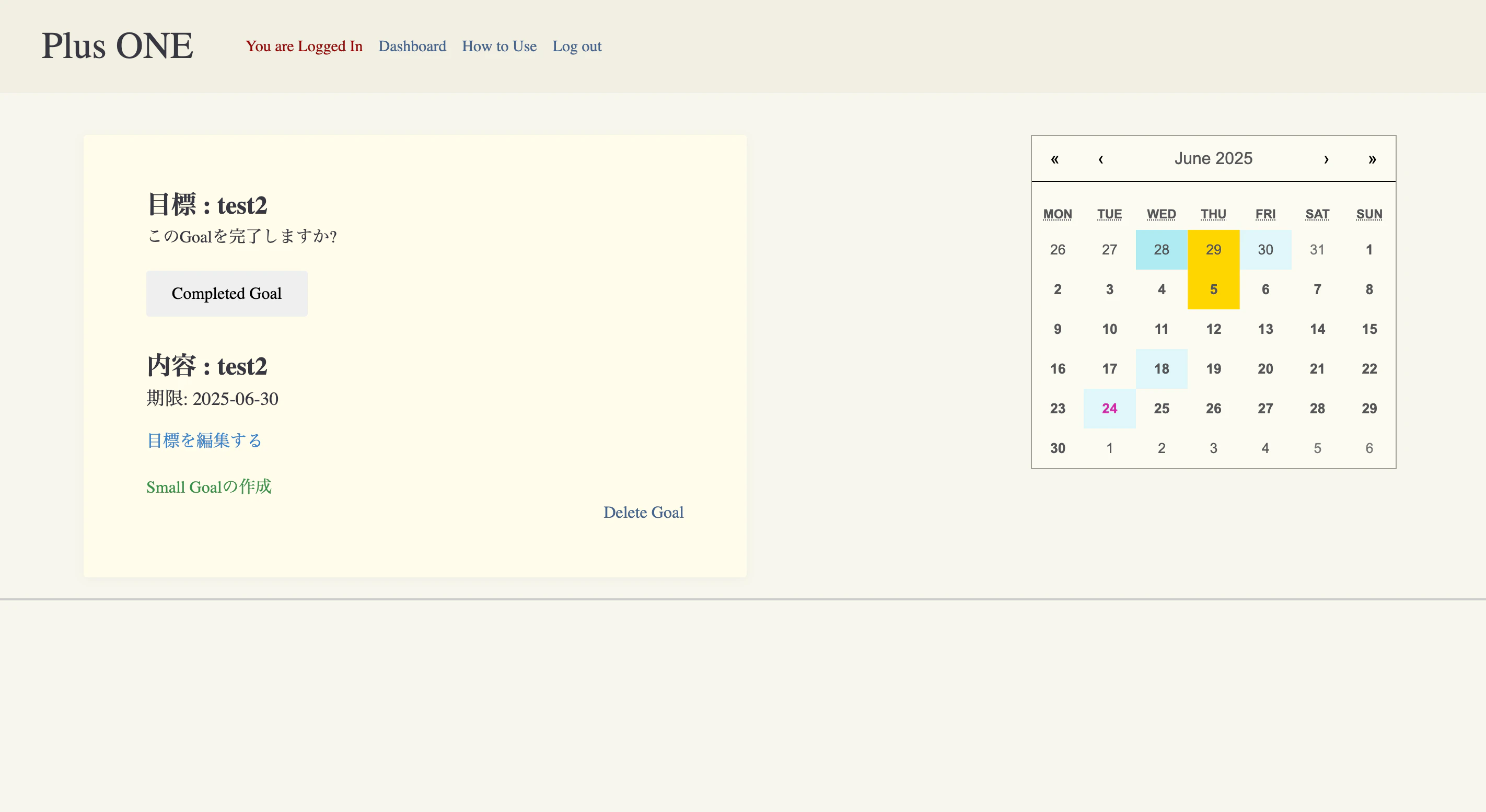Select June 15 in the calendar

(x=1369, y=329)
